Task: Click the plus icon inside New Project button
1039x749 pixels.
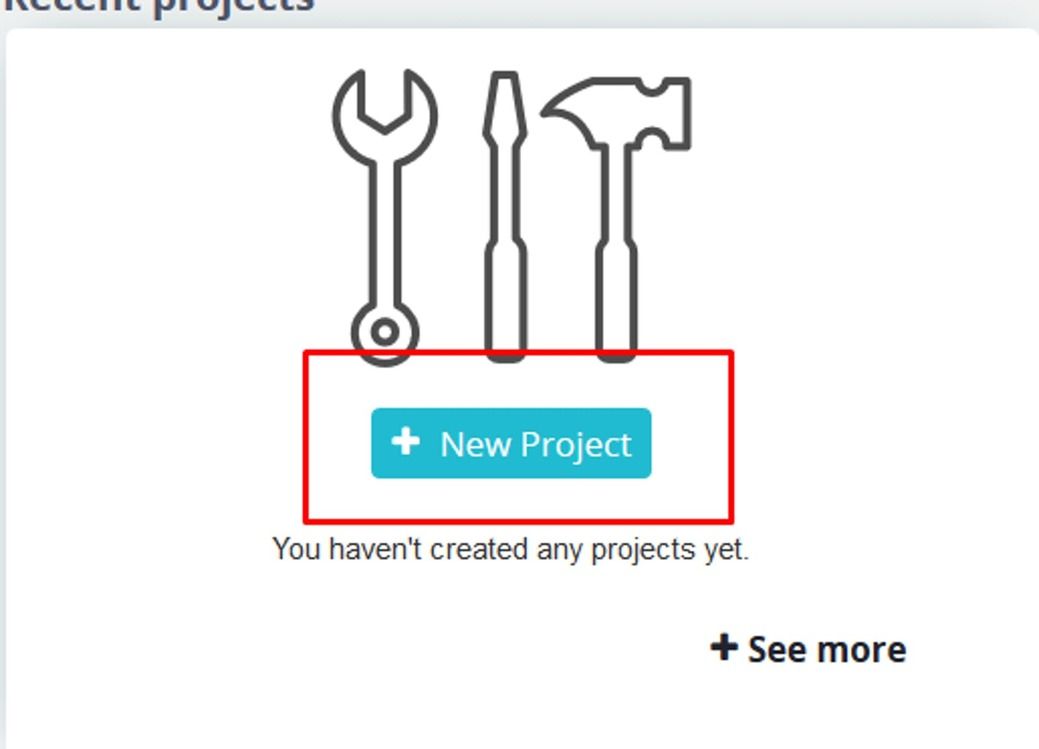Action: 405,441
